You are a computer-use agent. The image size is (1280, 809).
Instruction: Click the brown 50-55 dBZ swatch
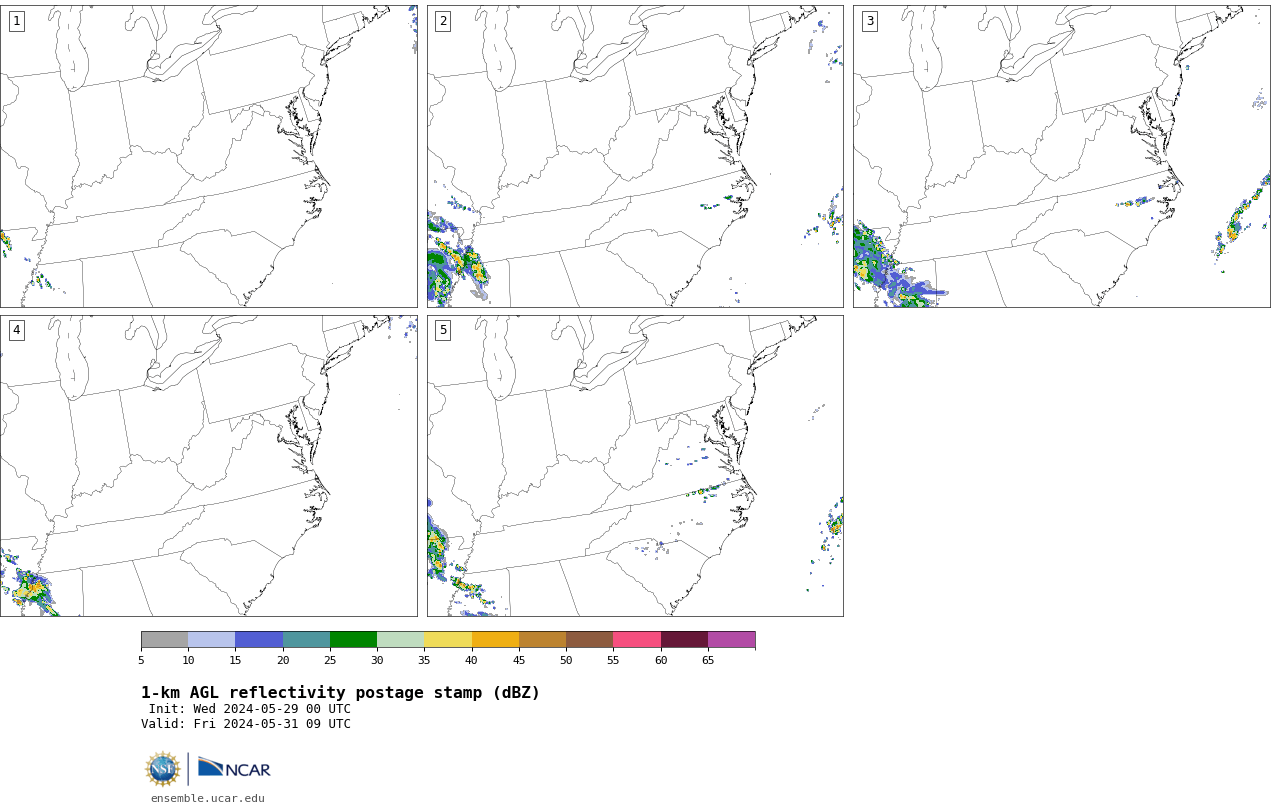tap(589, 640)
